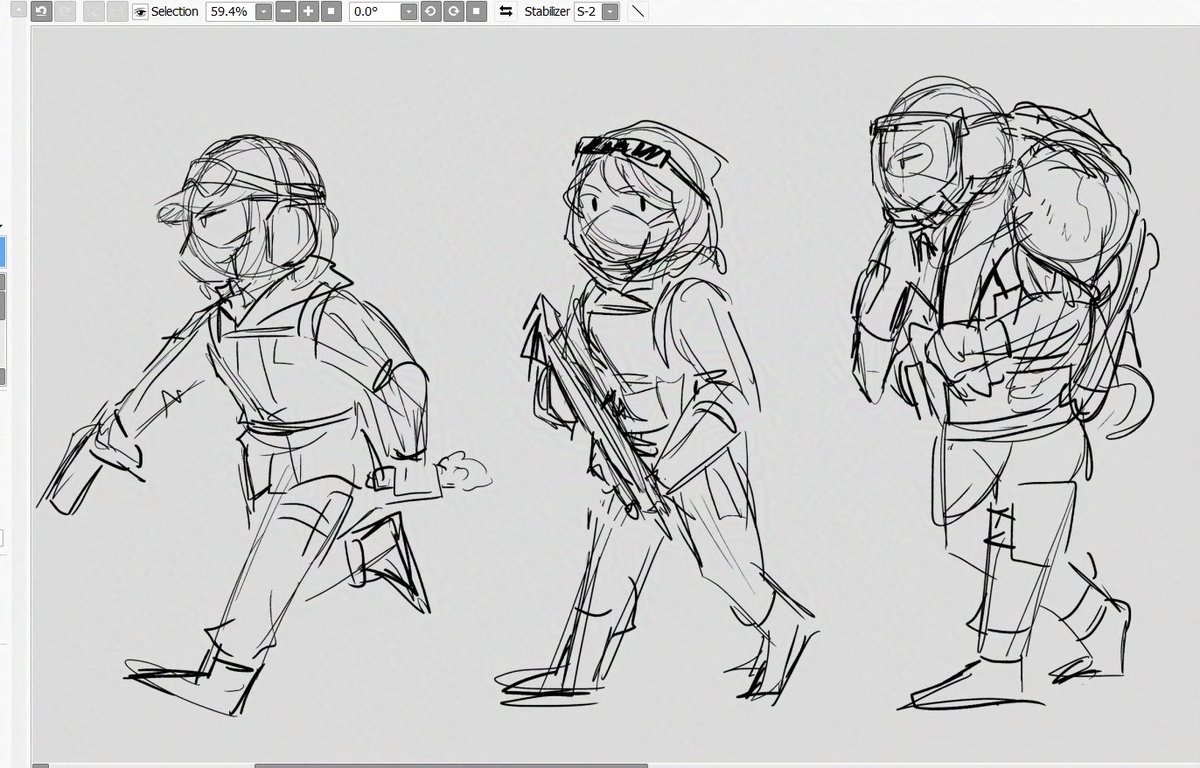Viewport: 1200px width, 768px height.
Task: Click the 0.0° rotation value field
Action: (365, 12)
